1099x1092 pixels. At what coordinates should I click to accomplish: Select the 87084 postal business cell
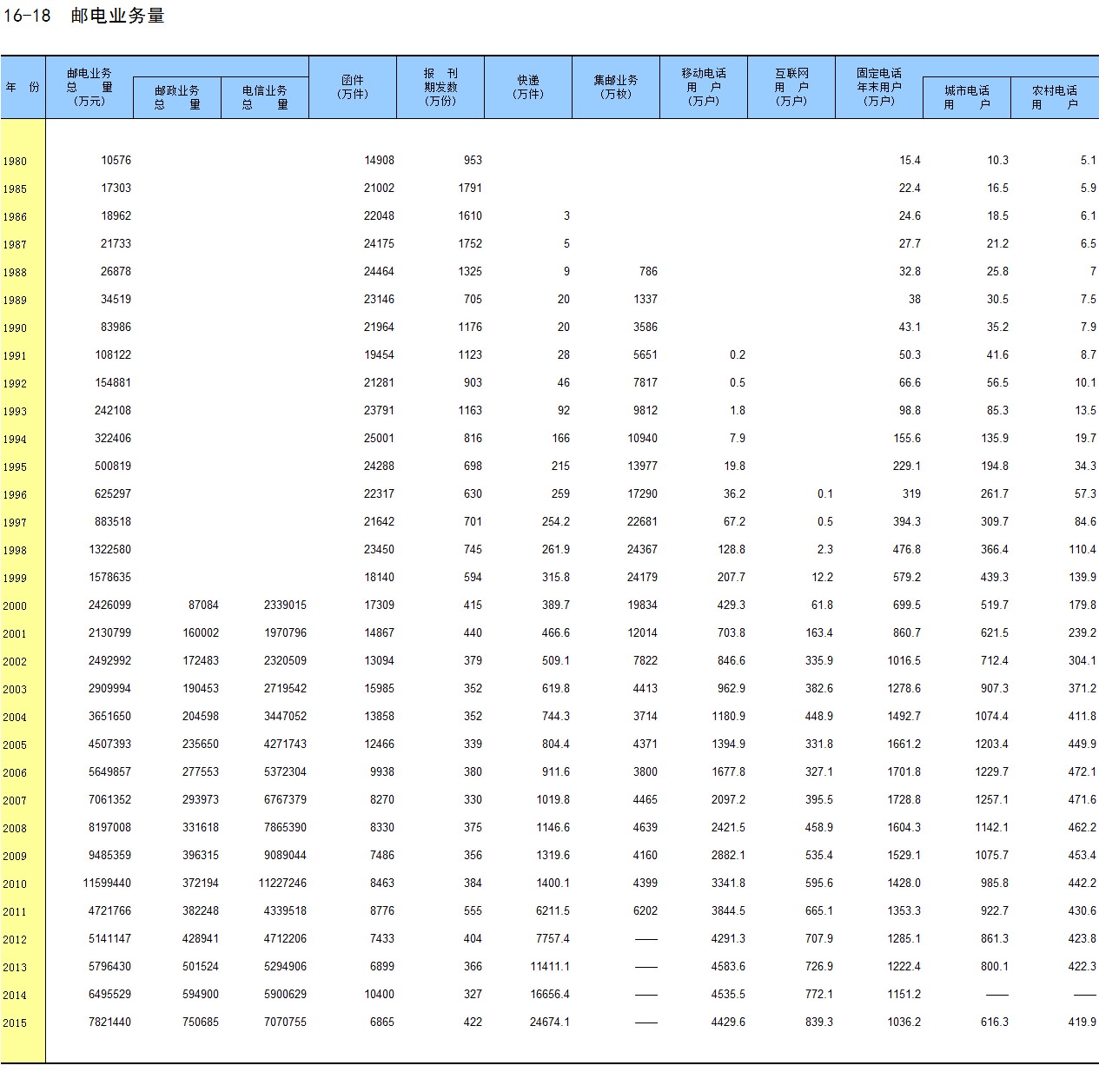(x=203, y=606)
